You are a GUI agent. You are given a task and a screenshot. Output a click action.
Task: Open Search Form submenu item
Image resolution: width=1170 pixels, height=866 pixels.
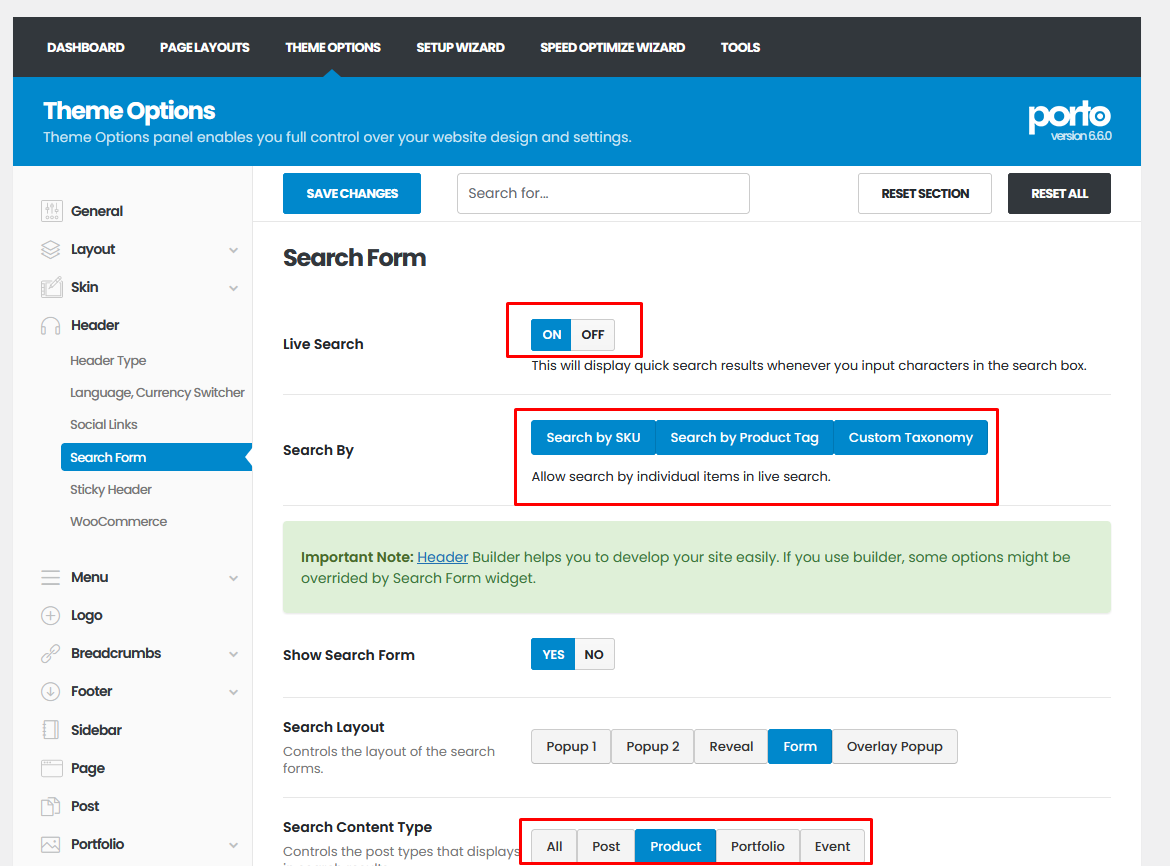pos(156,457)
